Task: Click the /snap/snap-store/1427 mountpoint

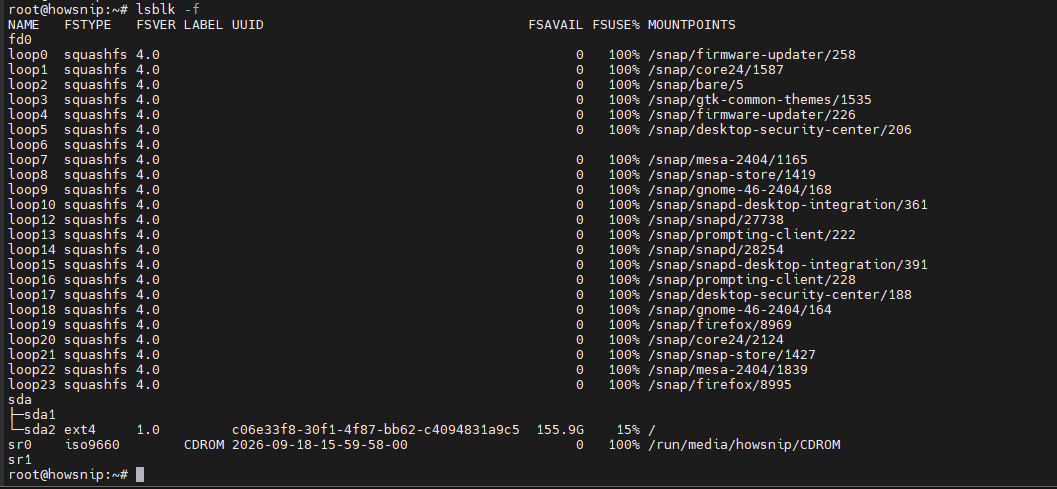Action: click(x=731, y=354)
